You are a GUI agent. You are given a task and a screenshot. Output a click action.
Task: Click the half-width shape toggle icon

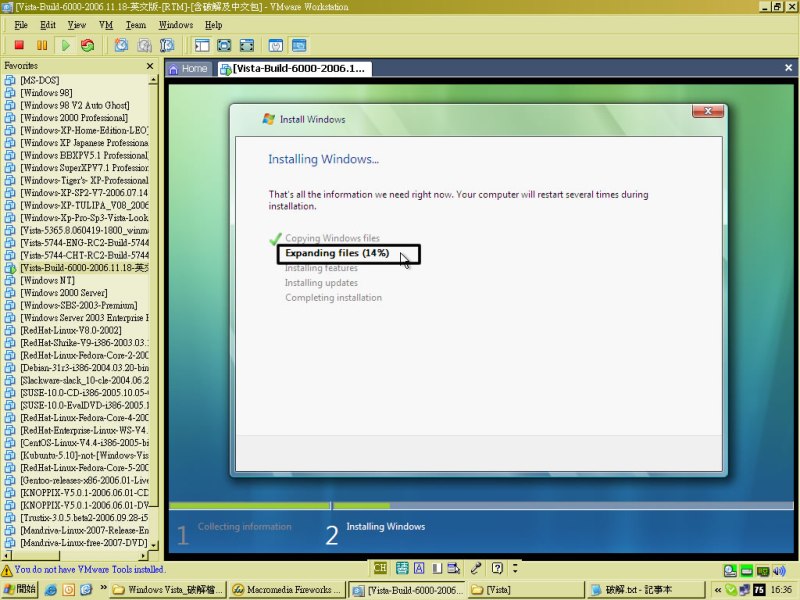click(437, 567)
